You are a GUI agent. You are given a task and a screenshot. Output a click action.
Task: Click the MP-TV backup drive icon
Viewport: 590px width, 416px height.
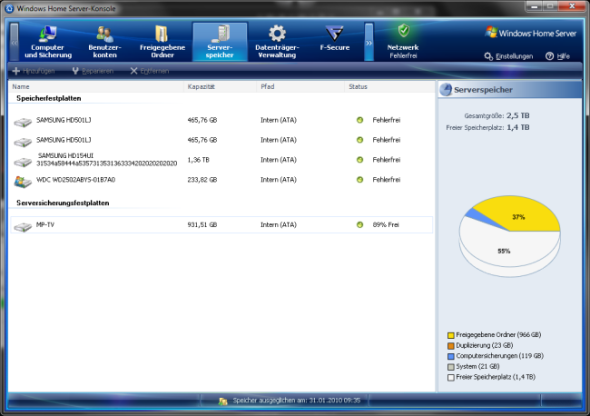tap(23, 226)
